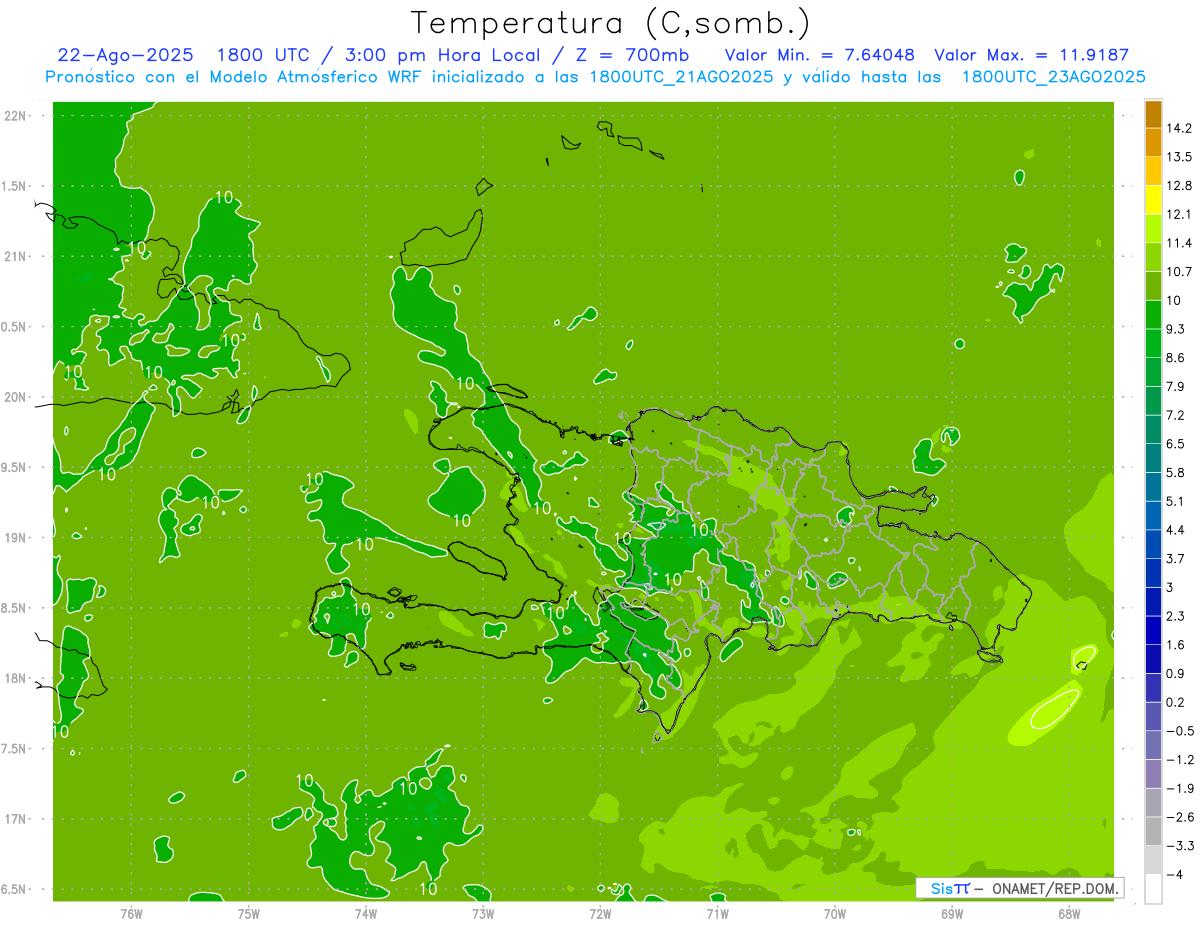Click the latitude label "20N"
The width and height of the screenshot is (1200, 927).
(14, 397)
